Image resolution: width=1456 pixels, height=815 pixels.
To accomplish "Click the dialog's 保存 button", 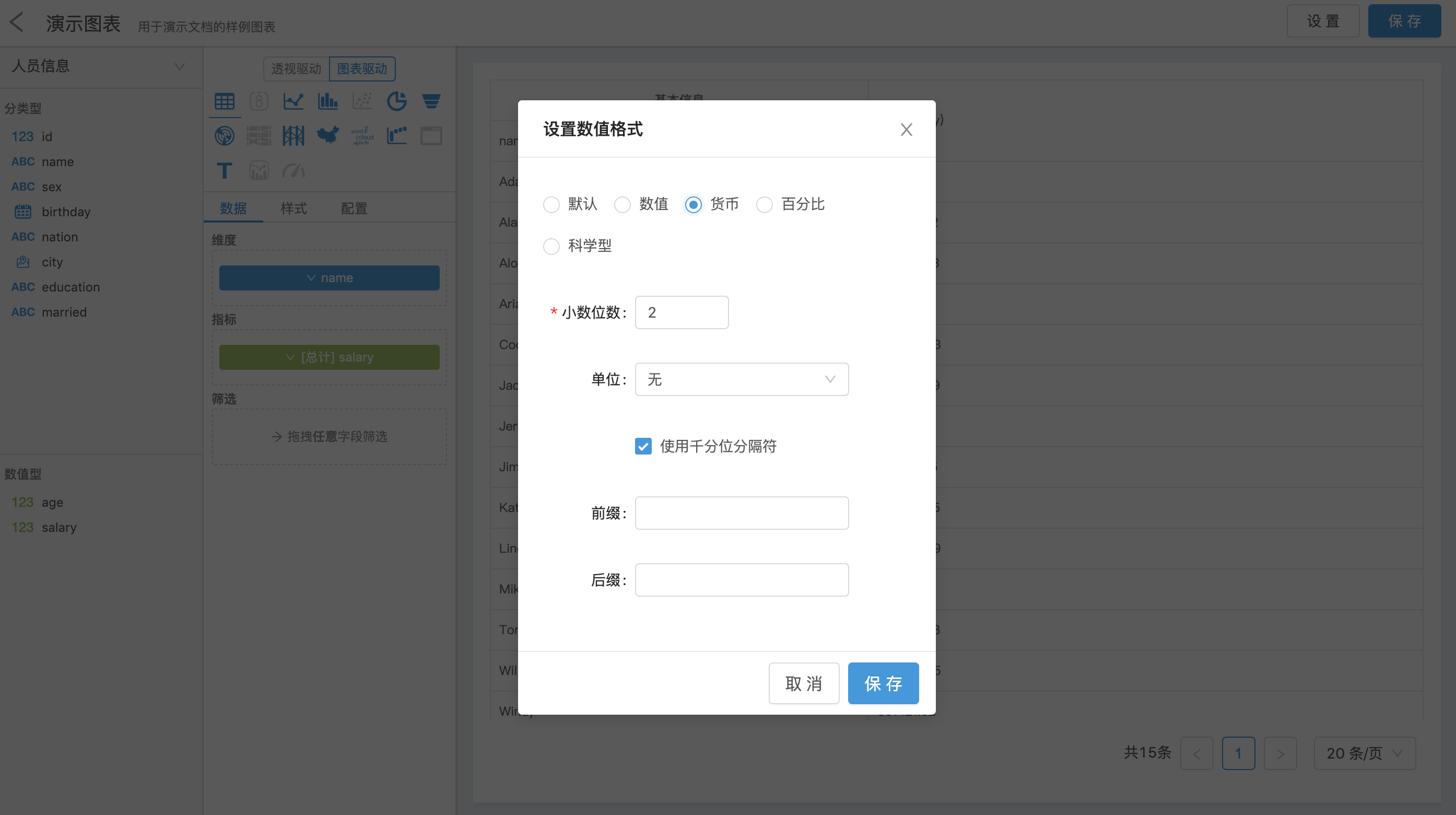I will point(883,683).
